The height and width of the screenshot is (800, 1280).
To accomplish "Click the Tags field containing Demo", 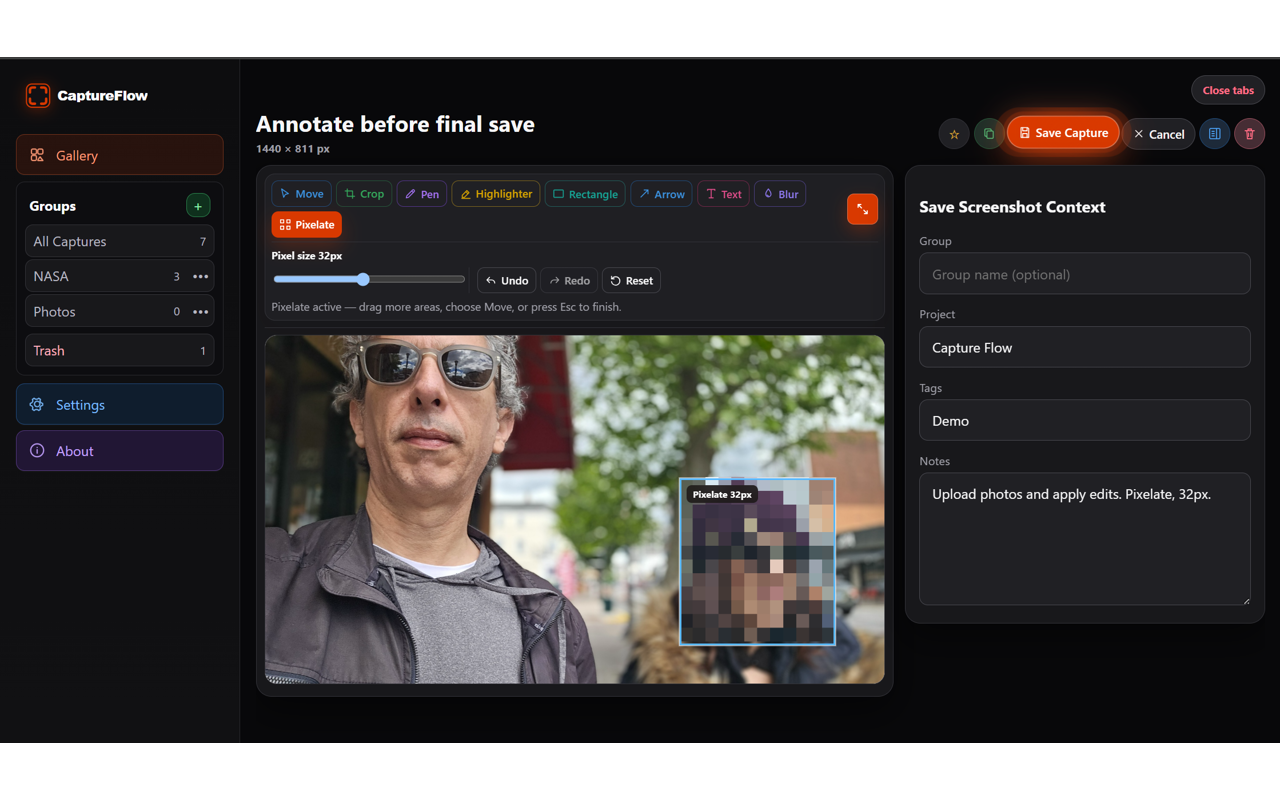I will click(x=1085, y=420).
